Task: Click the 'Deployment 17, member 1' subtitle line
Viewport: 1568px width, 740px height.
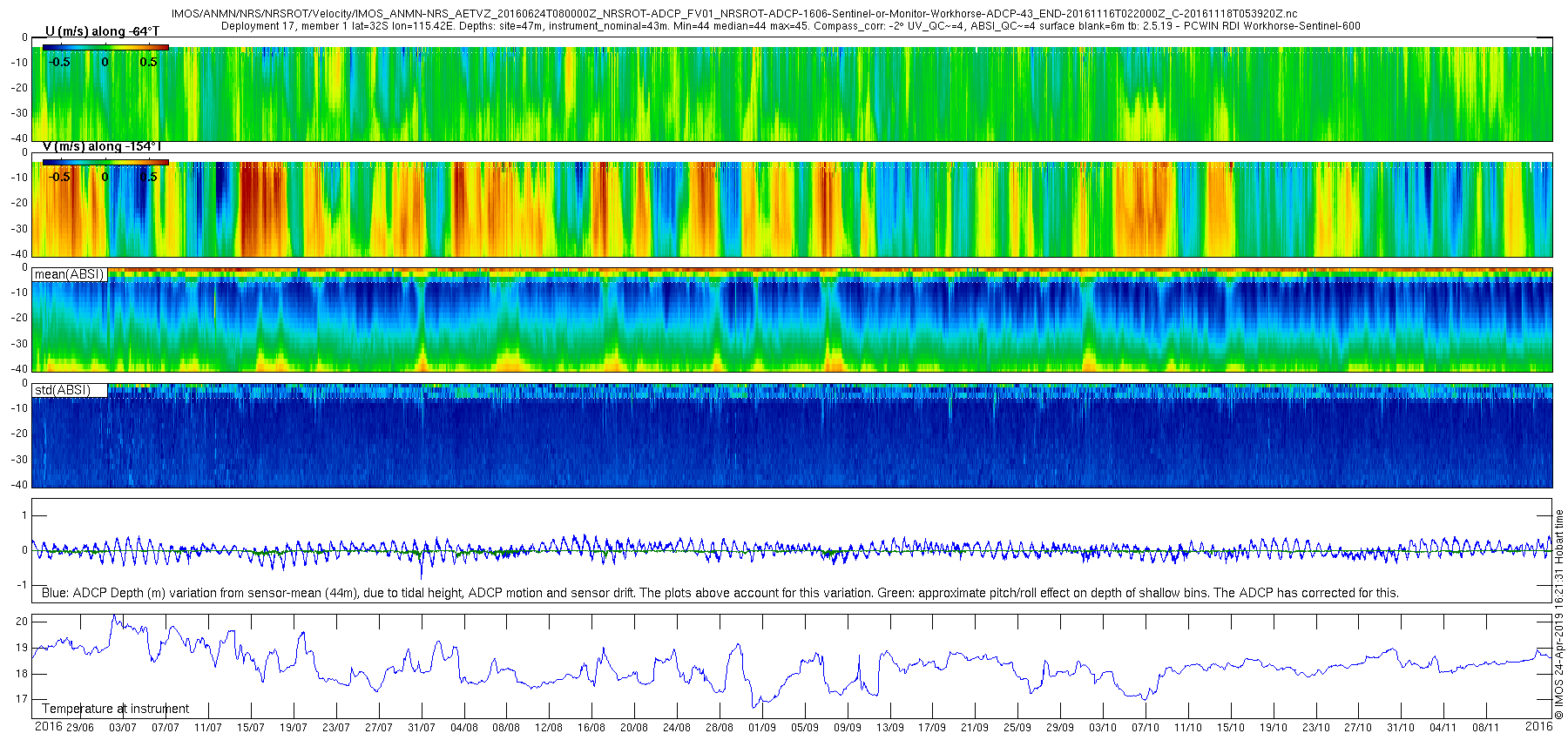Action: point(791,26)
